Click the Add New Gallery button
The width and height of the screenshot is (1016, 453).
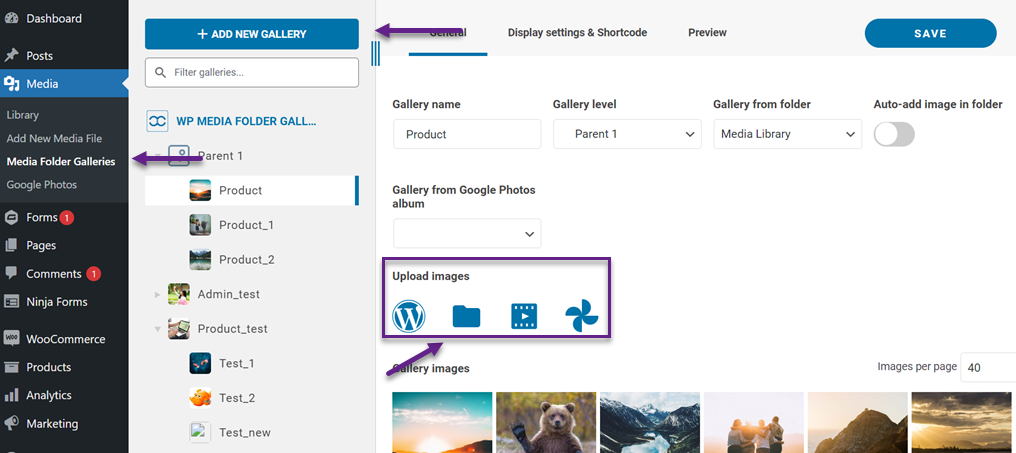pyautogui.click(x=252, y=34)
